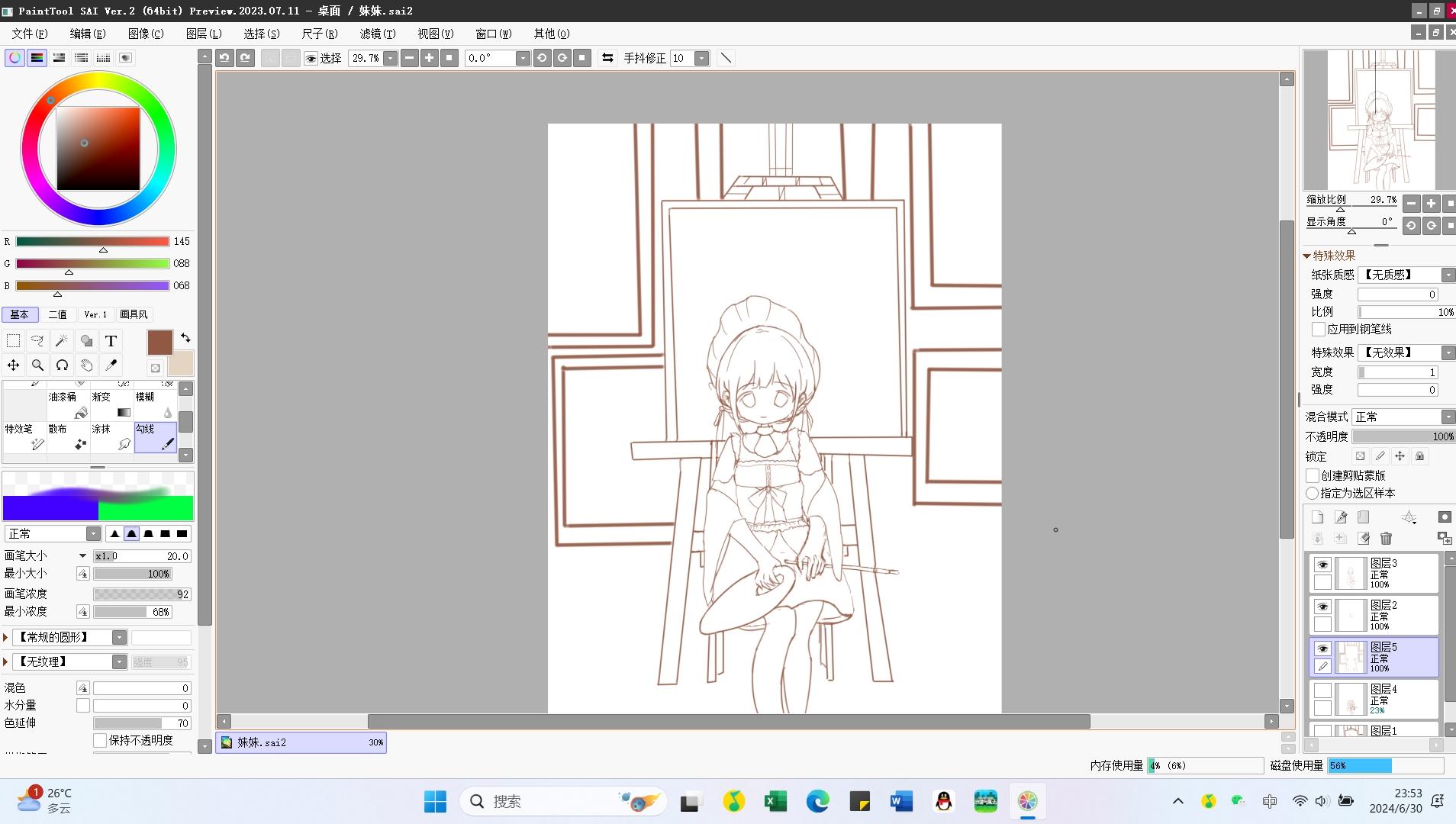This screenshot has height=824, width=1456.
Task: Toggle the lock layer padlock icon
Action: click(1419, 456)
